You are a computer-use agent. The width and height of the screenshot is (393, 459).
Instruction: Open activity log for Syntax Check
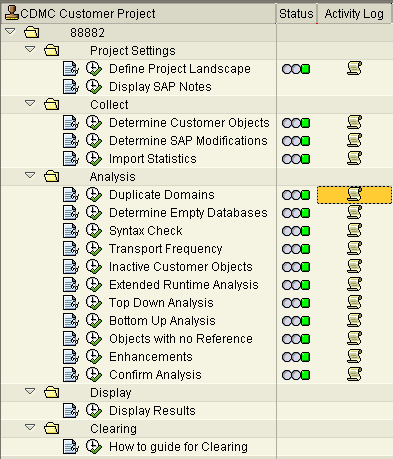pos(354,230)
